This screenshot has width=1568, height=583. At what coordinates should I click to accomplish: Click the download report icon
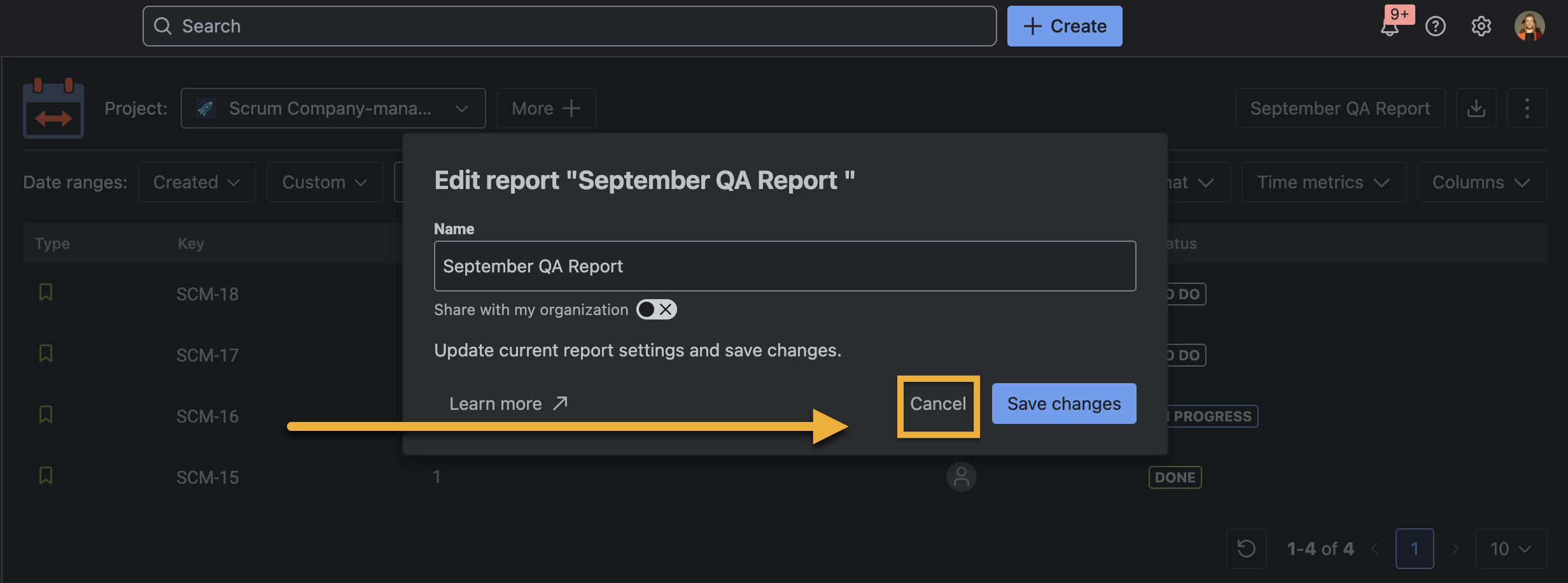click(1476, 109)
